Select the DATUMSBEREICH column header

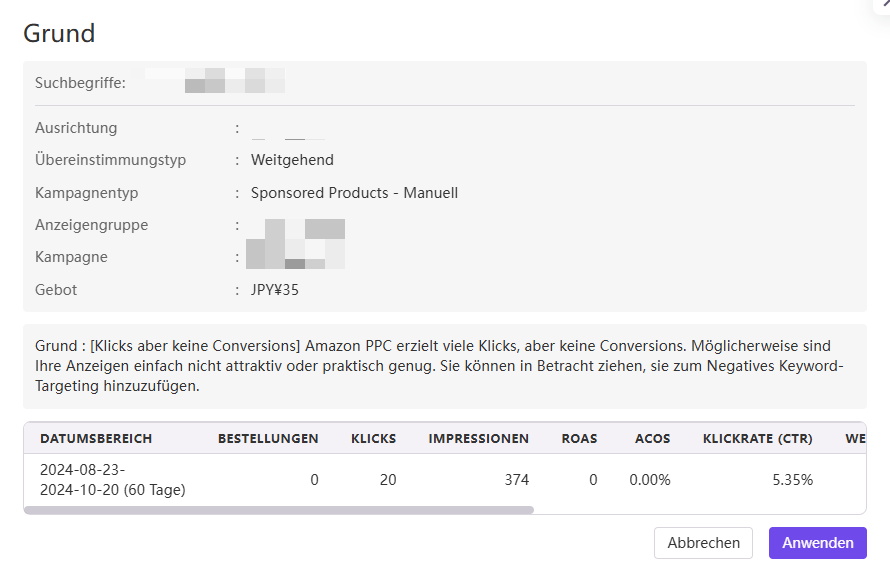(x=96, y=438)
